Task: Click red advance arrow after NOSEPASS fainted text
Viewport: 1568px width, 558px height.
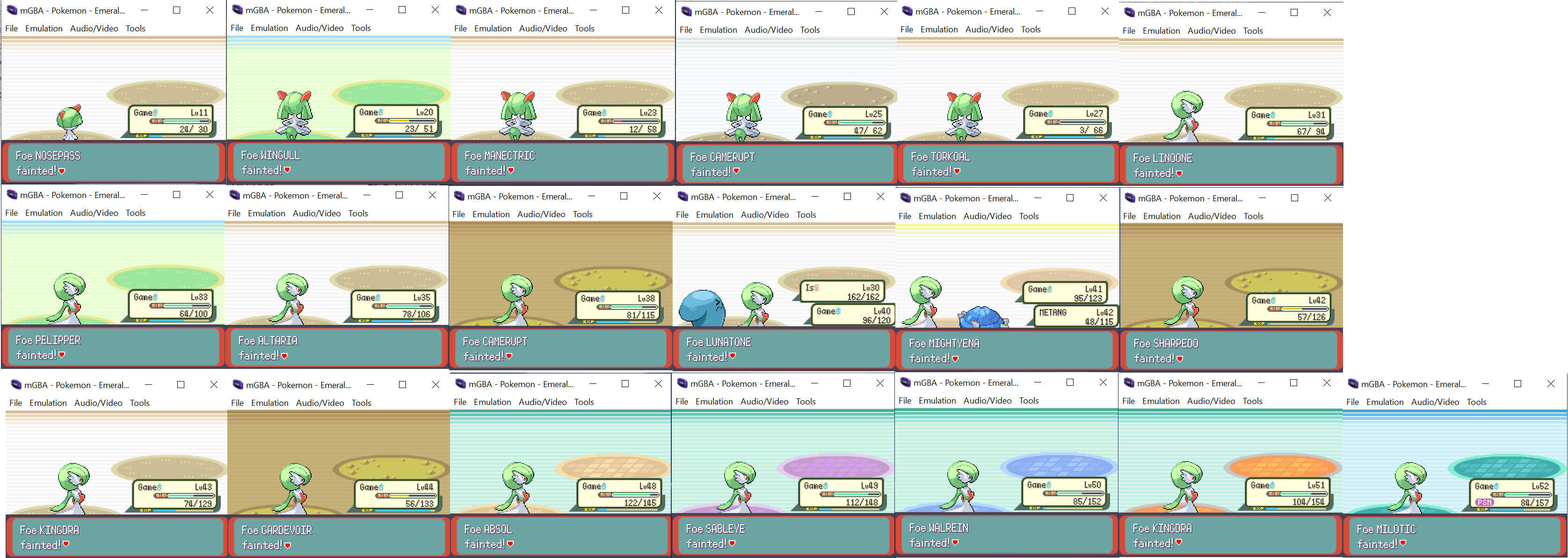Action: point(61,171)
